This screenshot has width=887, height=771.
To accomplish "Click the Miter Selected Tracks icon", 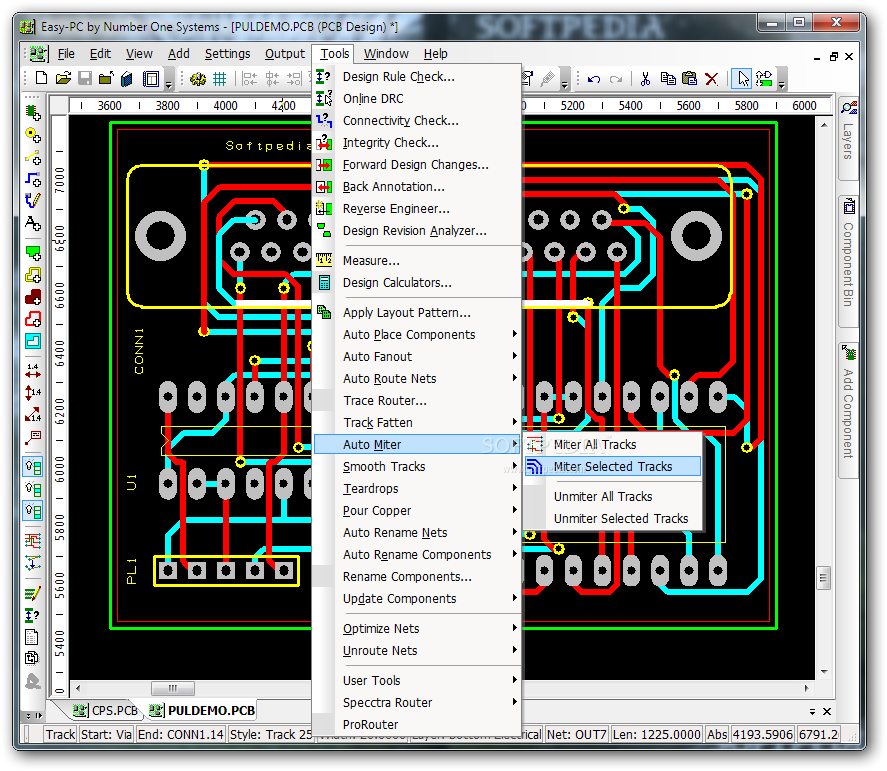I will 534,467.
